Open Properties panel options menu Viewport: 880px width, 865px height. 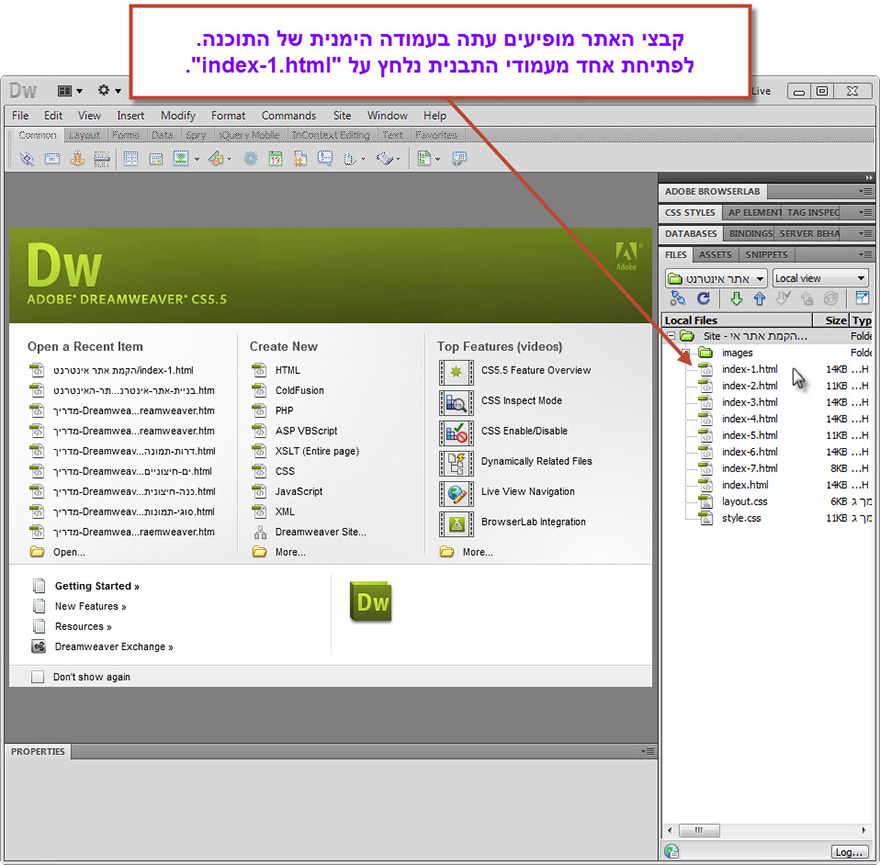(648, 751)
